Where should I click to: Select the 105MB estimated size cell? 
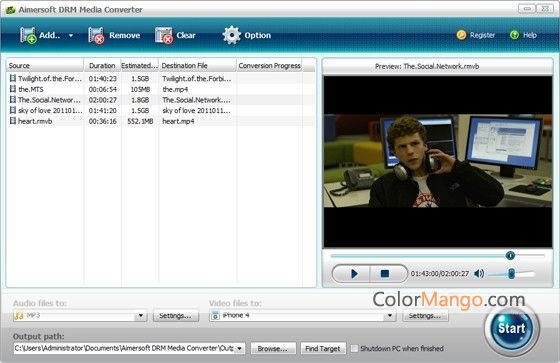point(140,89)
